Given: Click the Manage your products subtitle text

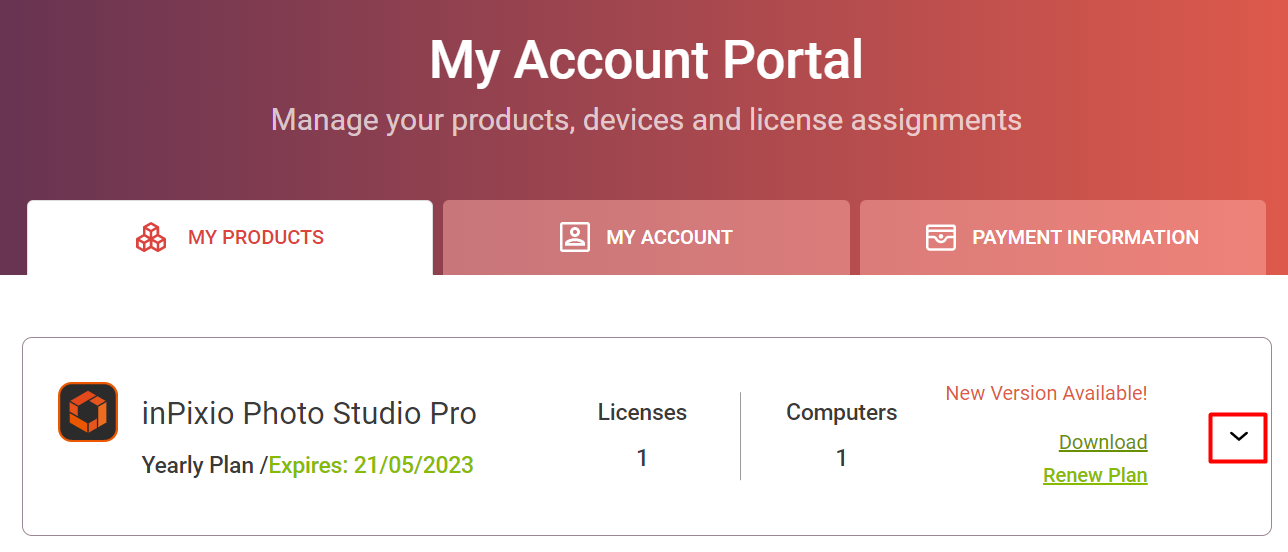Looking at the screenshot, I should coord(646,120).
